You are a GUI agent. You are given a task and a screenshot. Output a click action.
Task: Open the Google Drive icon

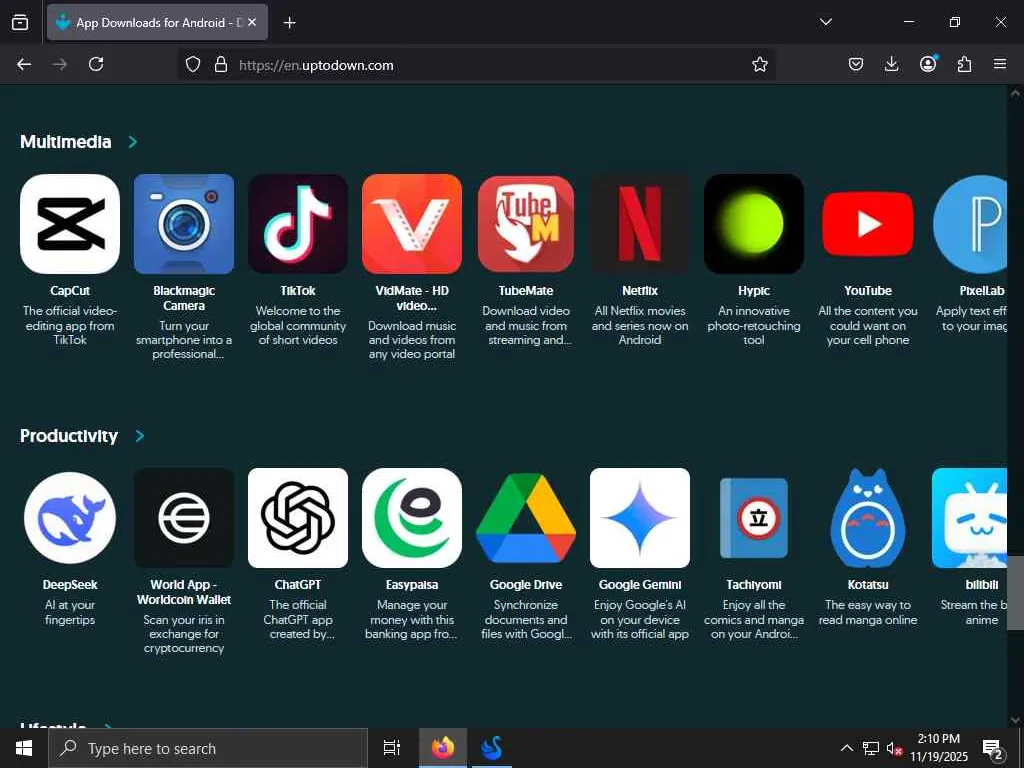(x=526, y=518)
